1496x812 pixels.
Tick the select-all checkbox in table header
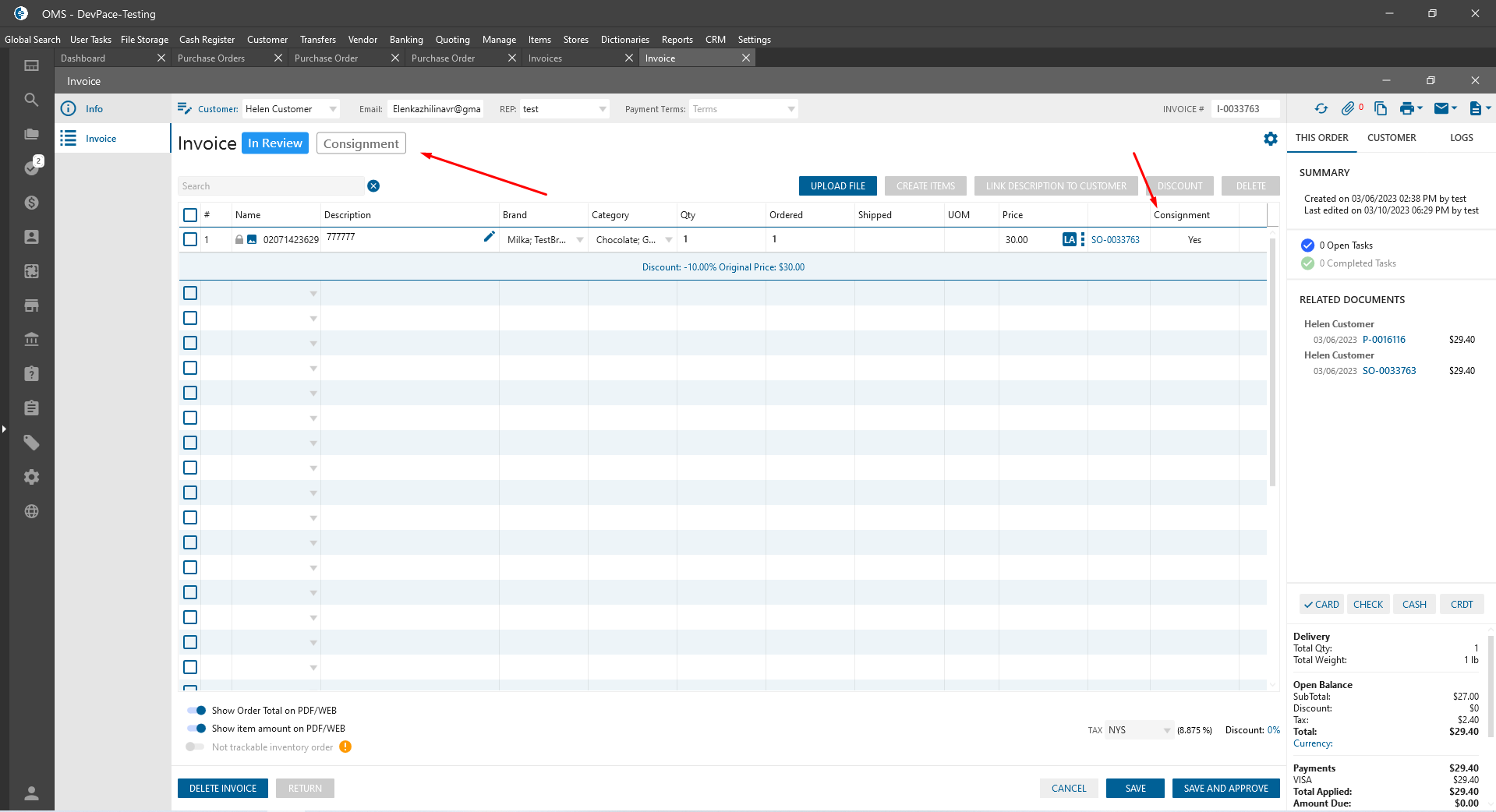point(190,215)
